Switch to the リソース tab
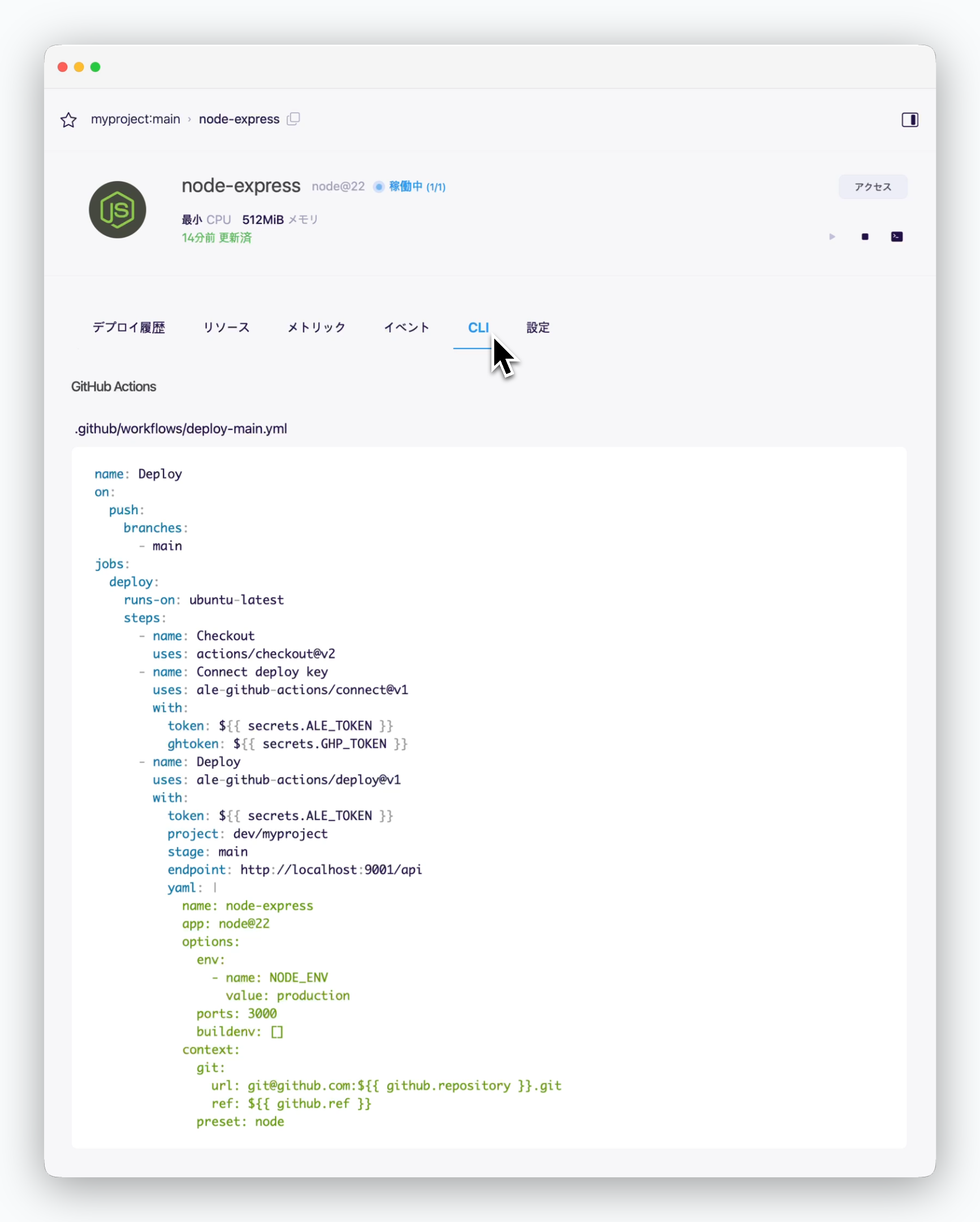This screenshot has height=1222, width=980. click(226, 328)
